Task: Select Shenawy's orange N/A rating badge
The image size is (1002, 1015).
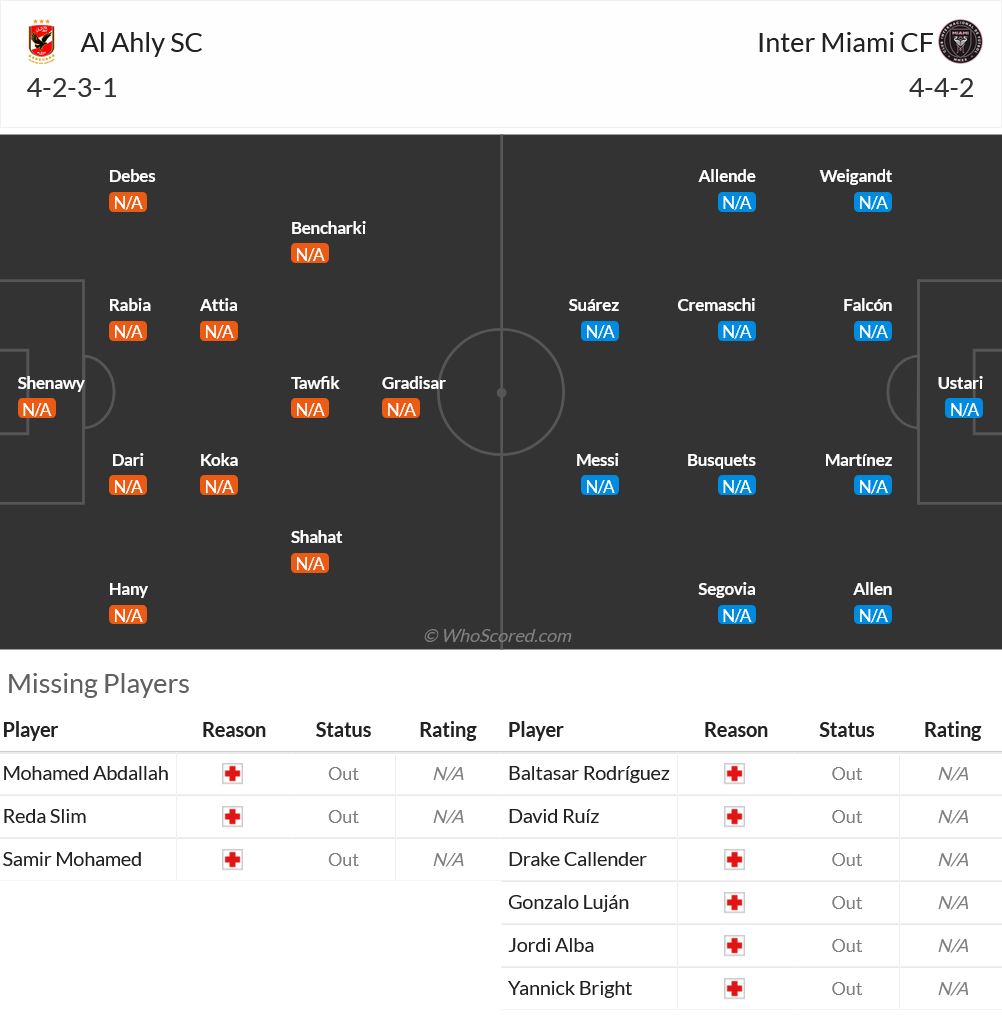Action: (x=37, y=409)
